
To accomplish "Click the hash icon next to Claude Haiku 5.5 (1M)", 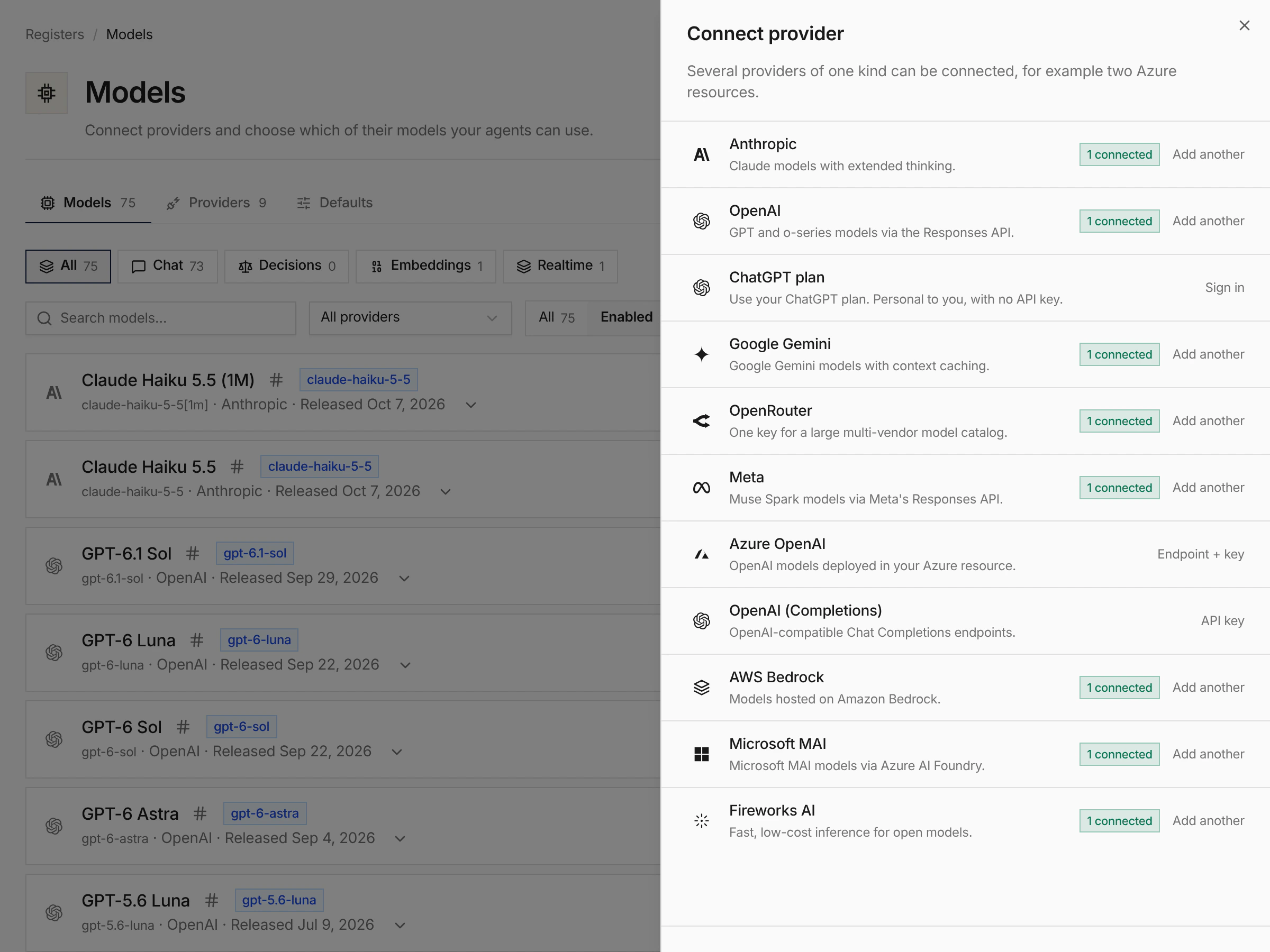I will pyautogui.click(x=276, y=379).
